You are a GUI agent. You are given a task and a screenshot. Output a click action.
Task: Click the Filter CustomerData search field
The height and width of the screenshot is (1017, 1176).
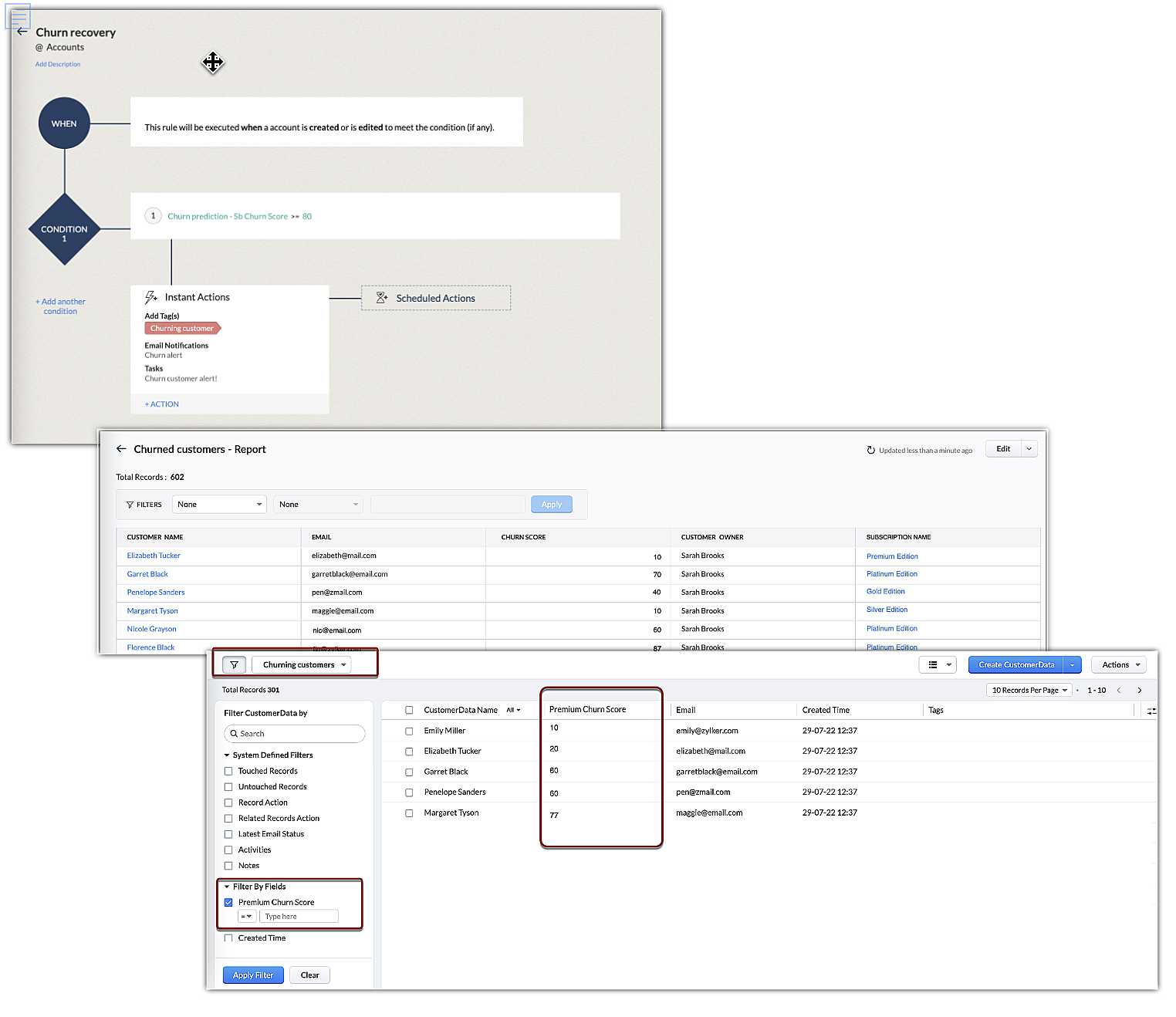(295, 734)
